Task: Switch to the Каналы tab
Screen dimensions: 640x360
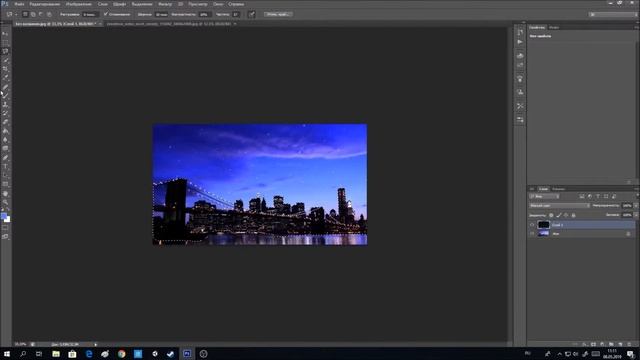Action: (558, 189)
